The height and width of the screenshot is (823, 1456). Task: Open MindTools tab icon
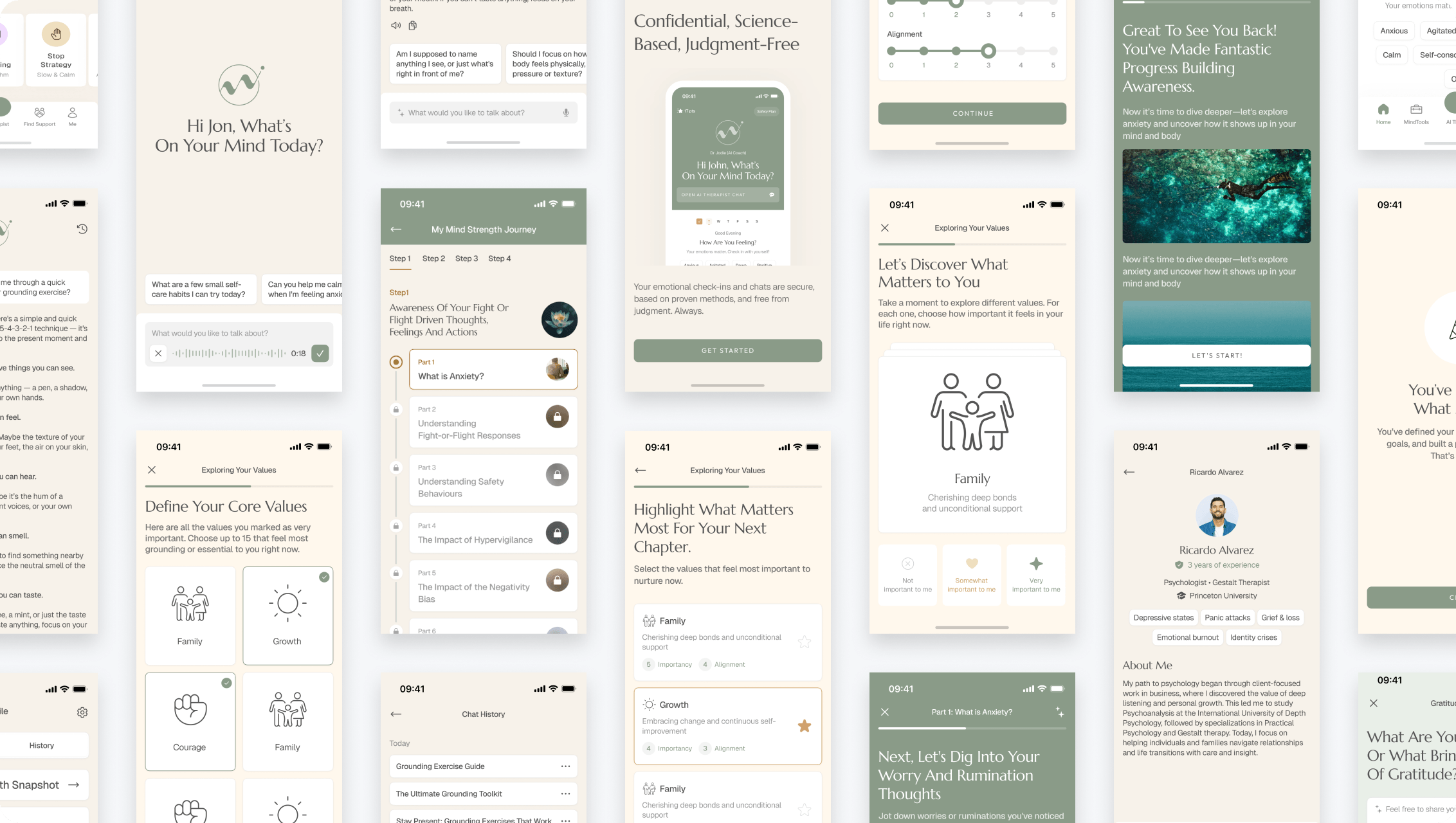[1416, 109]
